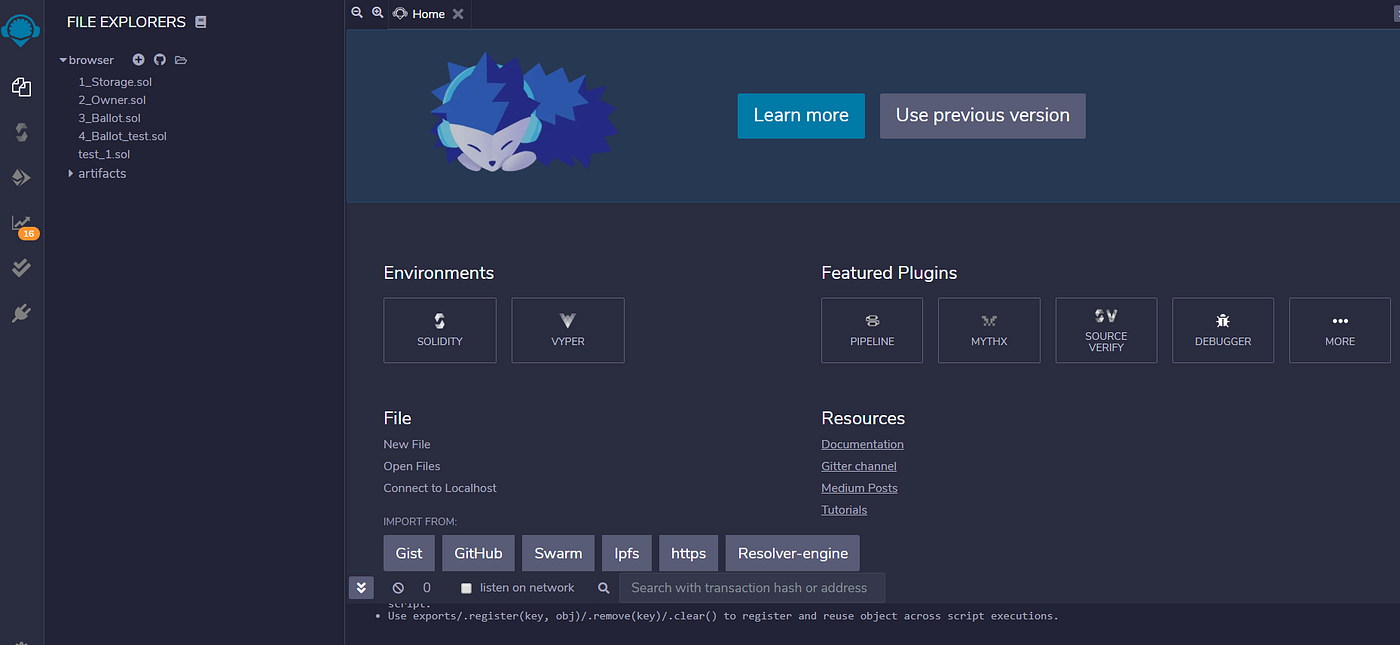The image size is (1400, 645).
Task: Open the Tutorials link
Action: point(844,510)
